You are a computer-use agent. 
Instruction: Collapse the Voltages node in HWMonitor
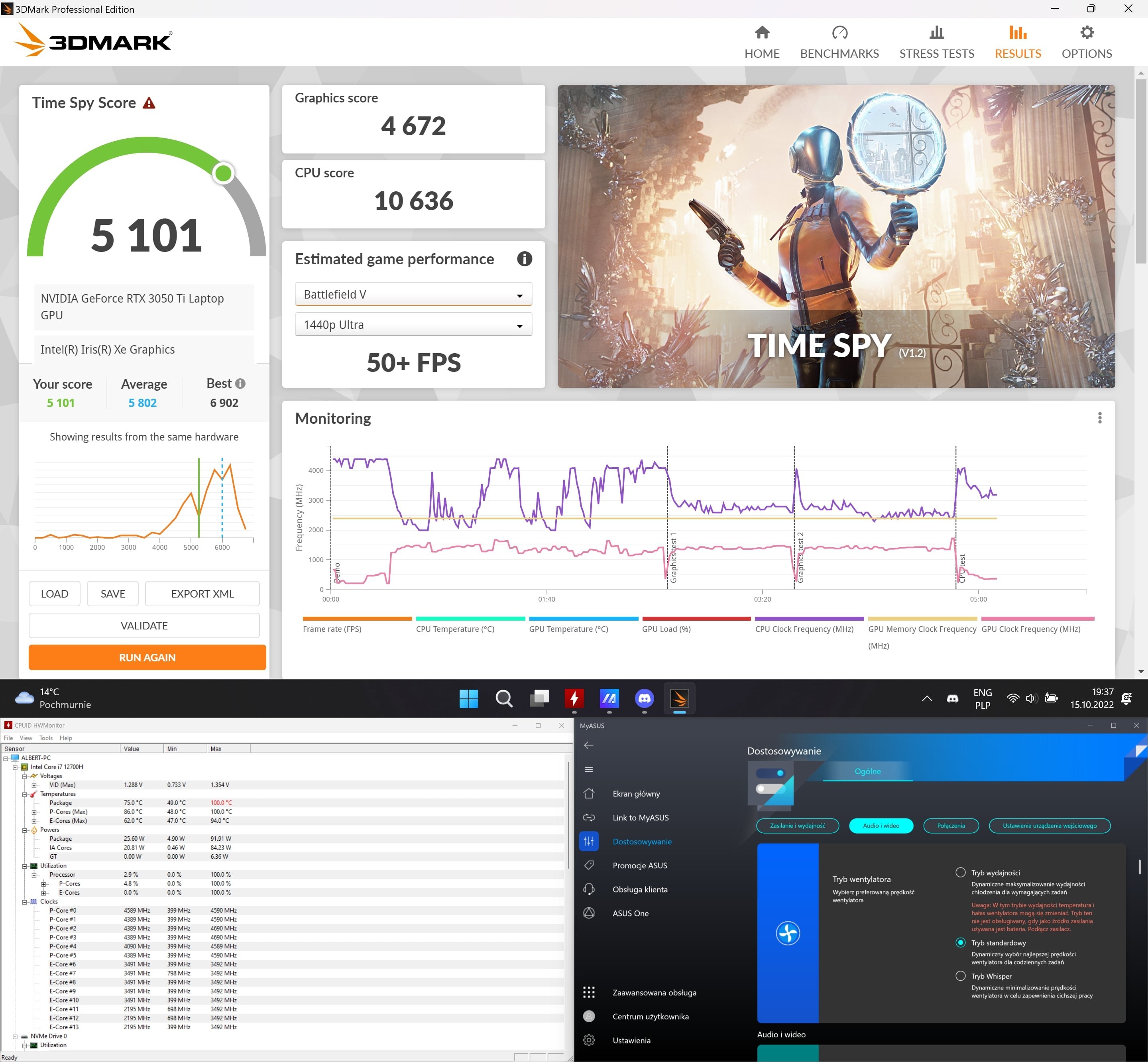point(25,777)
